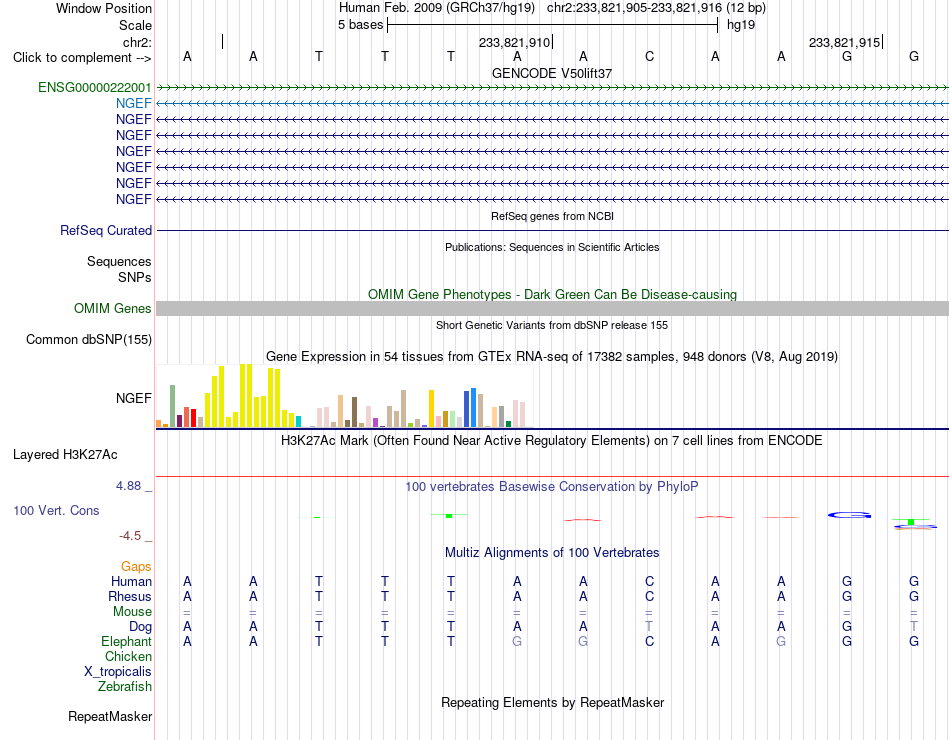Click the Gaps row label
The image size is (950, 740).
point(136,566)
